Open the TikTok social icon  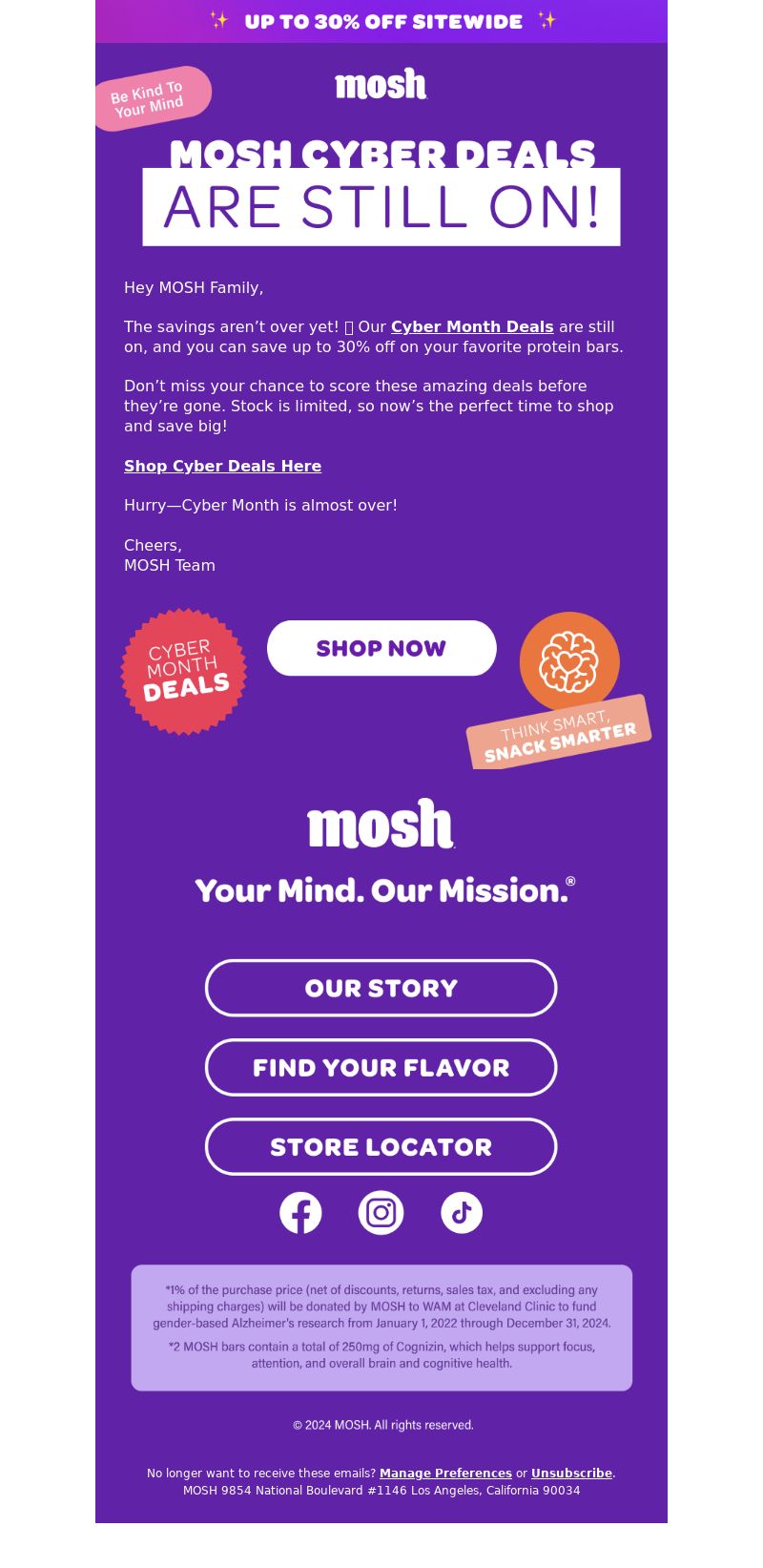tap(462, 1213)
